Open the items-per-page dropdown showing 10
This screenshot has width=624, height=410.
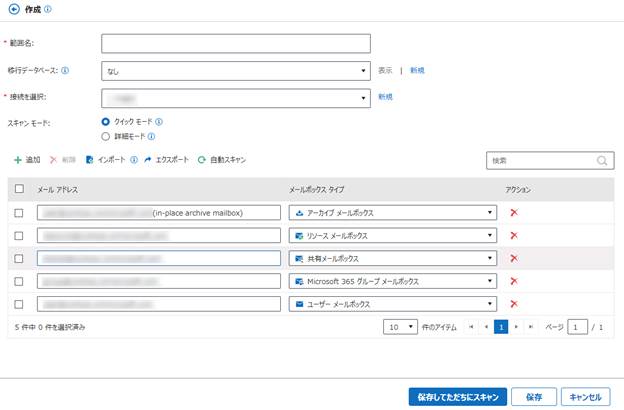tap(400, 327)
